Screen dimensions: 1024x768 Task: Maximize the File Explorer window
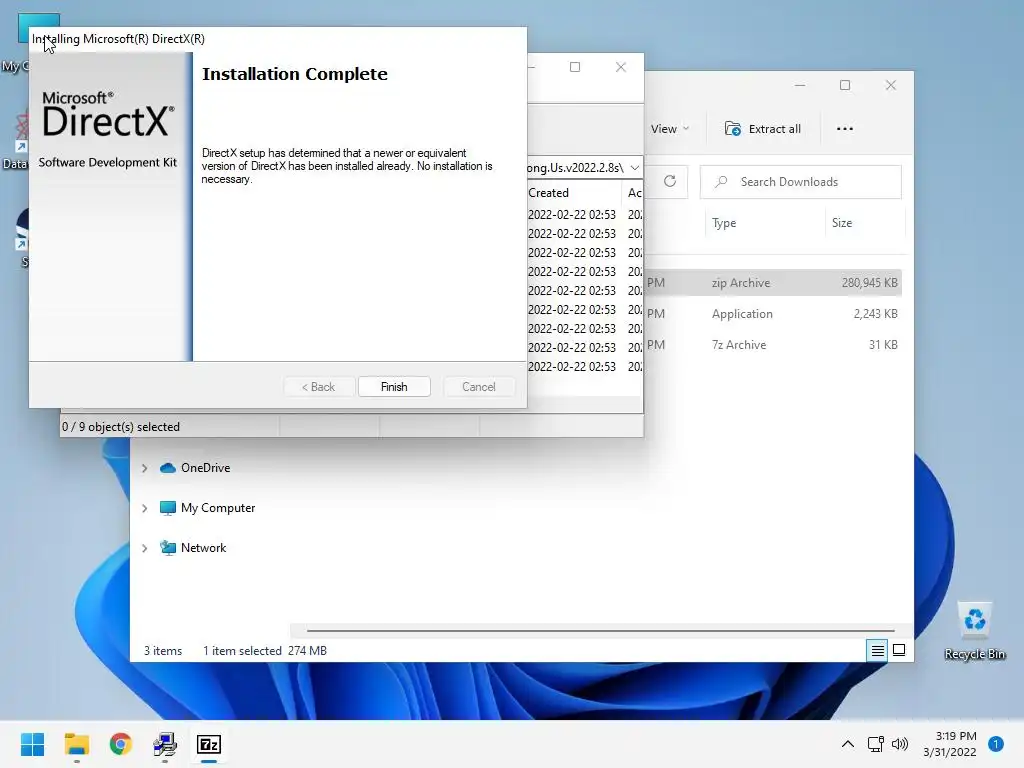tap(844, 85)
